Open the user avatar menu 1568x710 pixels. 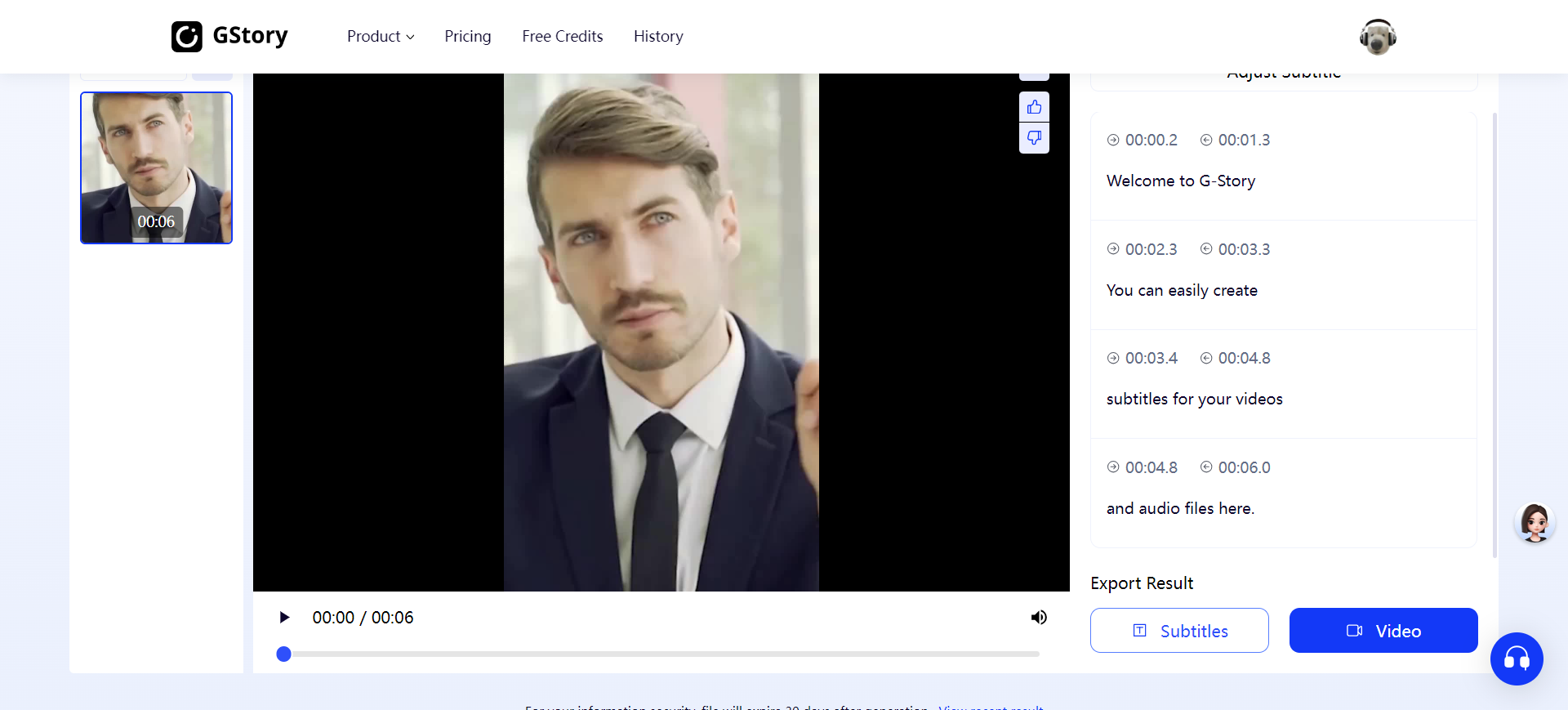[x=1378, y=37]
